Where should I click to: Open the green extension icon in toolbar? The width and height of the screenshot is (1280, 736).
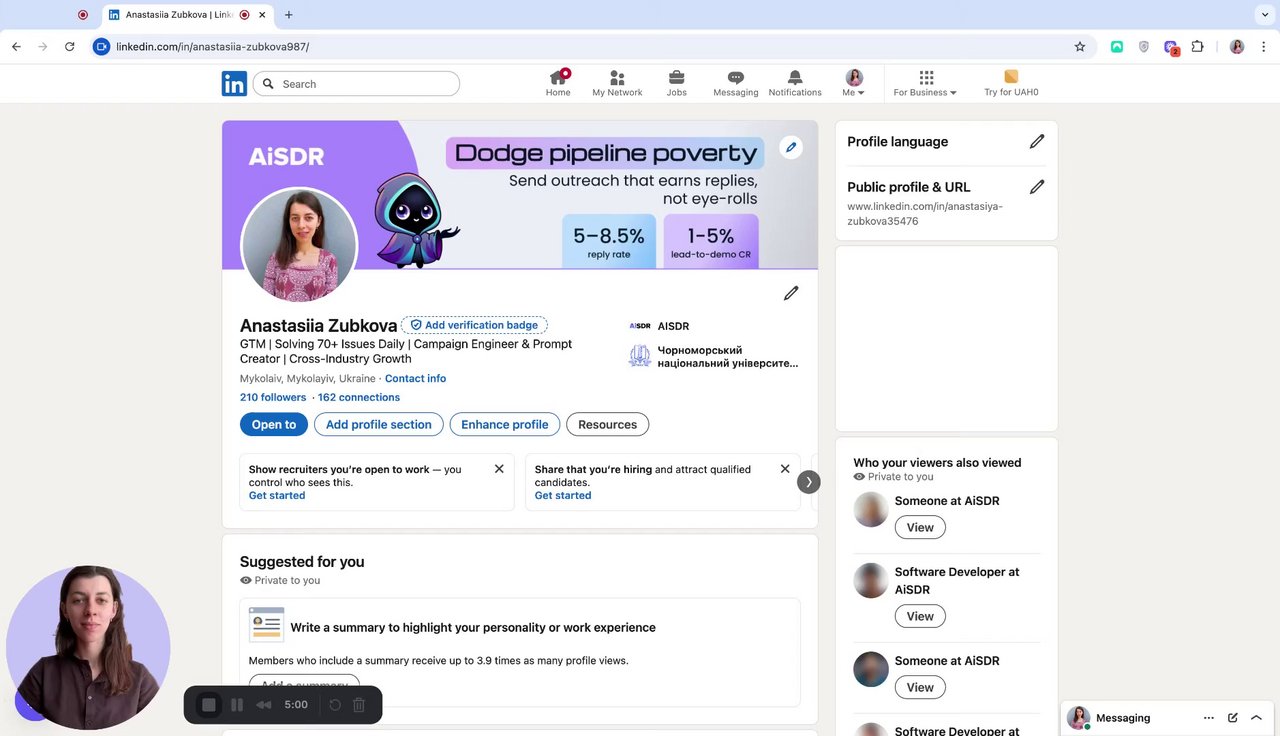pyautogui.click(x=1117, y=46)
